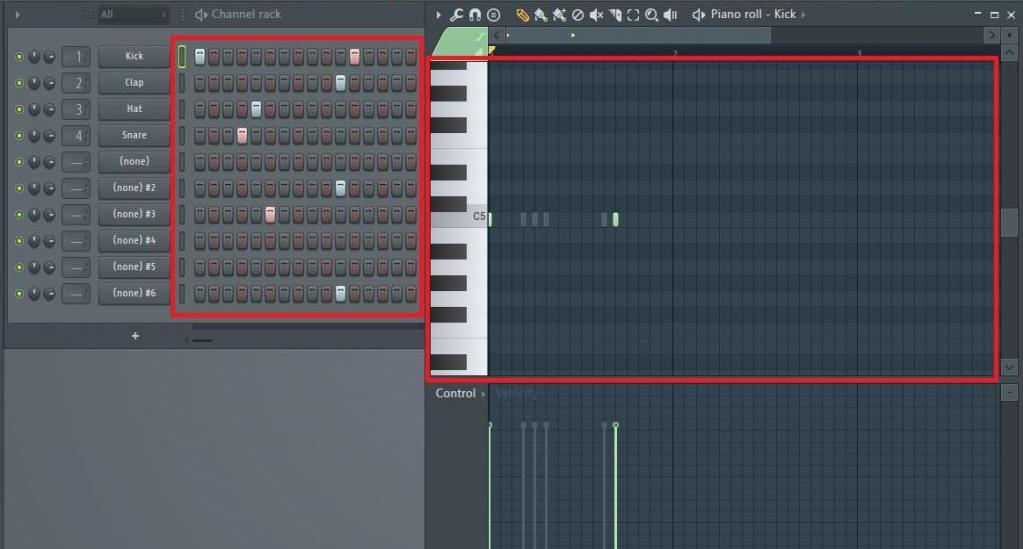Toggle mute LED for the (none) #6 channel
The width and height of the screenshot is (1023, 549).
point(19,294)
